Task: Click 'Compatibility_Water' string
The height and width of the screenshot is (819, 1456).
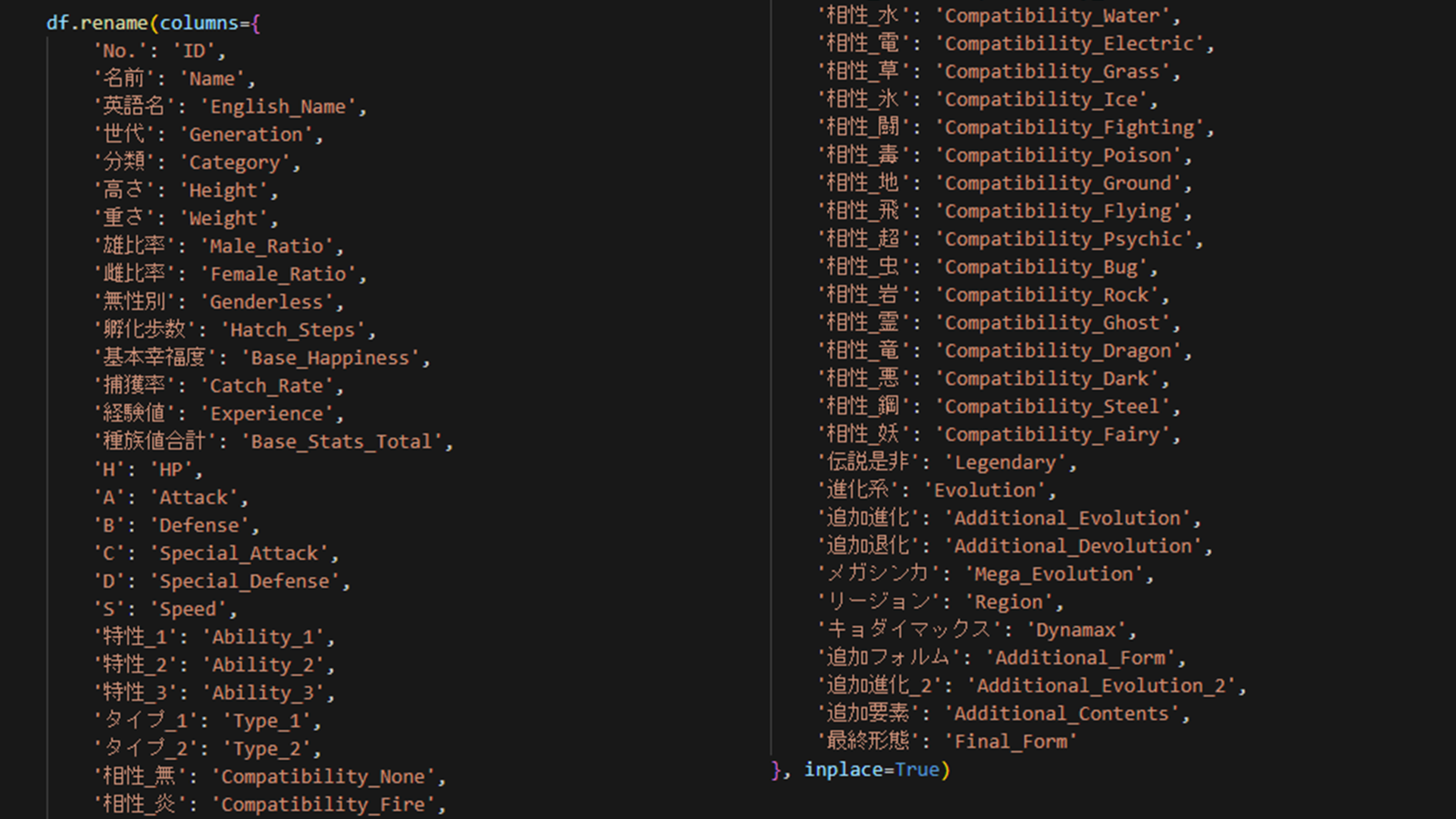Action: coord(1052,15)
